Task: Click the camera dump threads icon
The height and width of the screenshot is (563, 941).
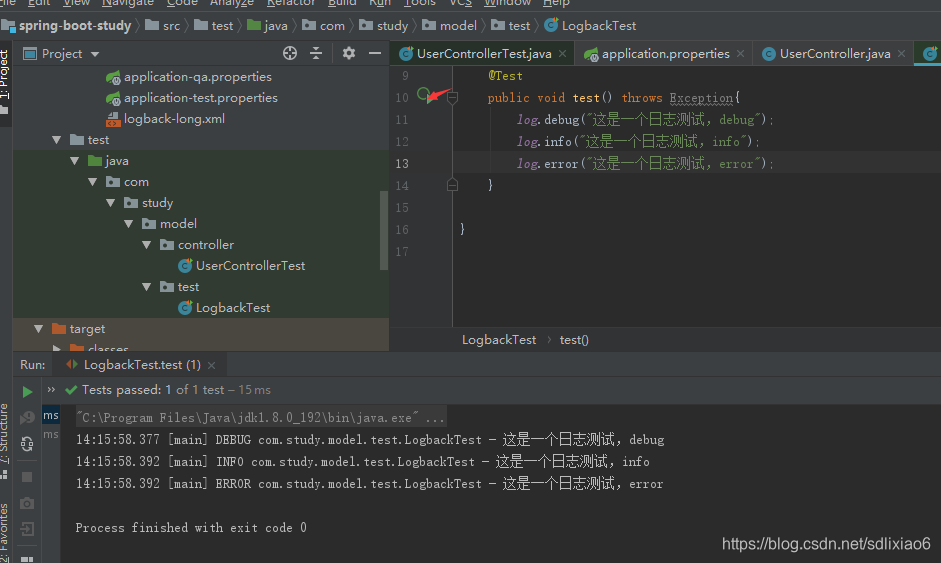Action: tap(27, 503)
